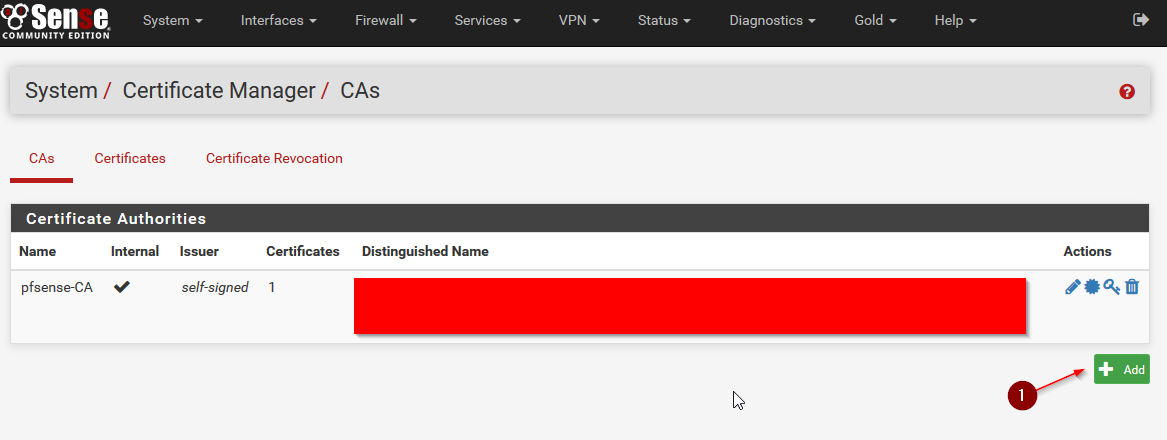
Task: Click Certificate Manager breadcrumb link
Action: click(x=219, y=91)
